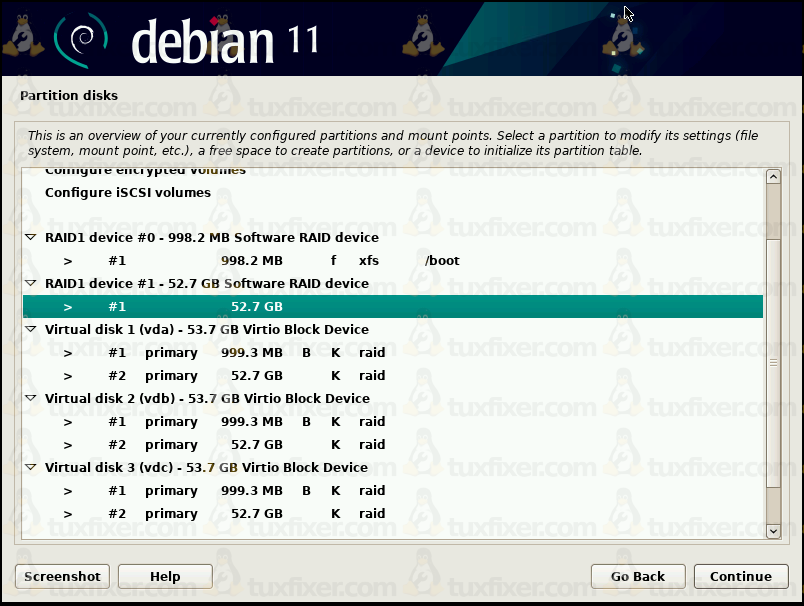
Task: Collapse Virtual disk 3 (vdc) triangle
Action: 30,468
